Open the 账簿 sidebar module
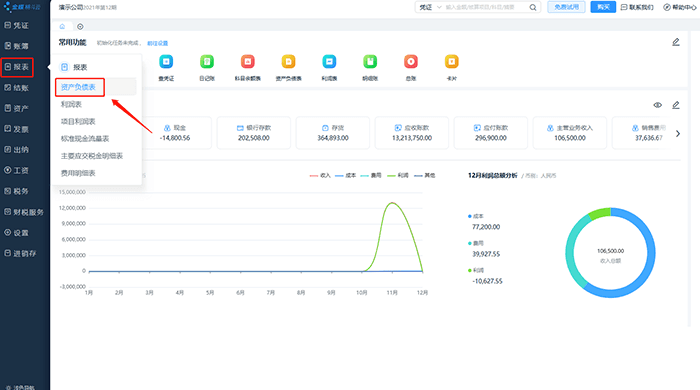Viewport: 700px width, 390px height. click(x=17, y=46)
